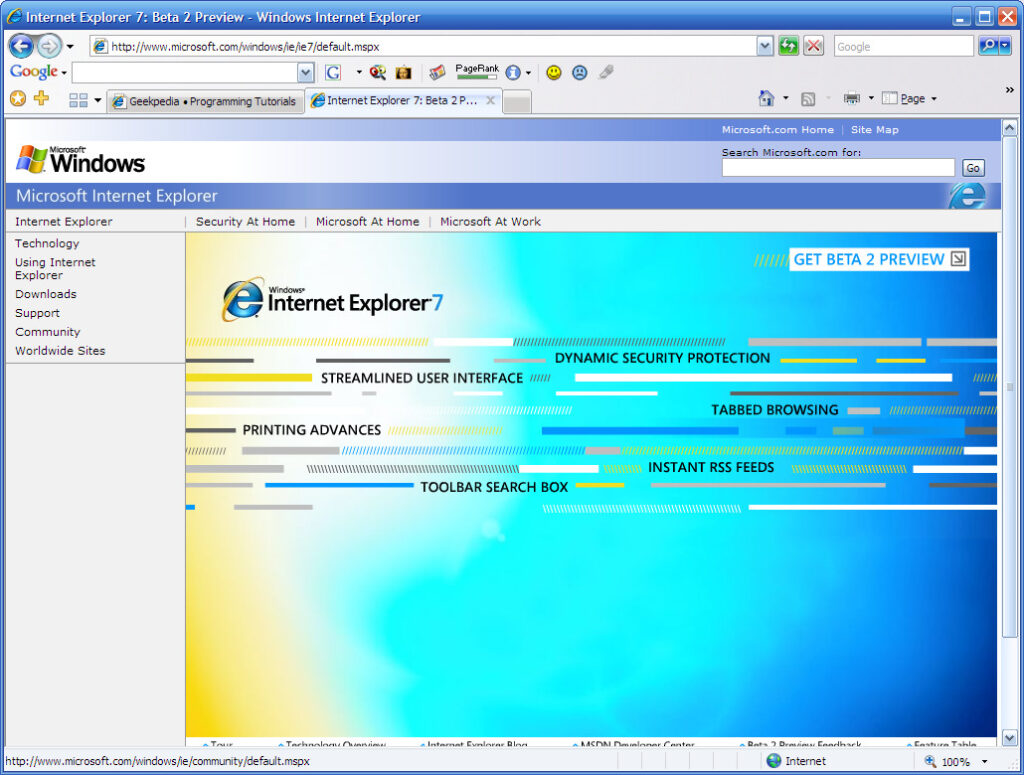The height and width of the screenshot is (775, 1024).
Task: Click the Search Microsoft.com text field
Action: [x=838, y=168]
